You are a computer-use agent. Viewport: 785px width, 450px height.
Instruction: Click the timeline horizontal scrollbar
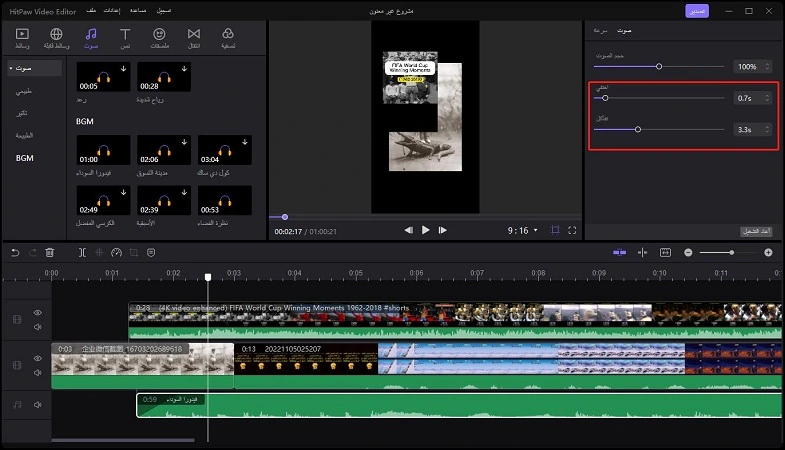pyautogui.click(x=123, y=440)
